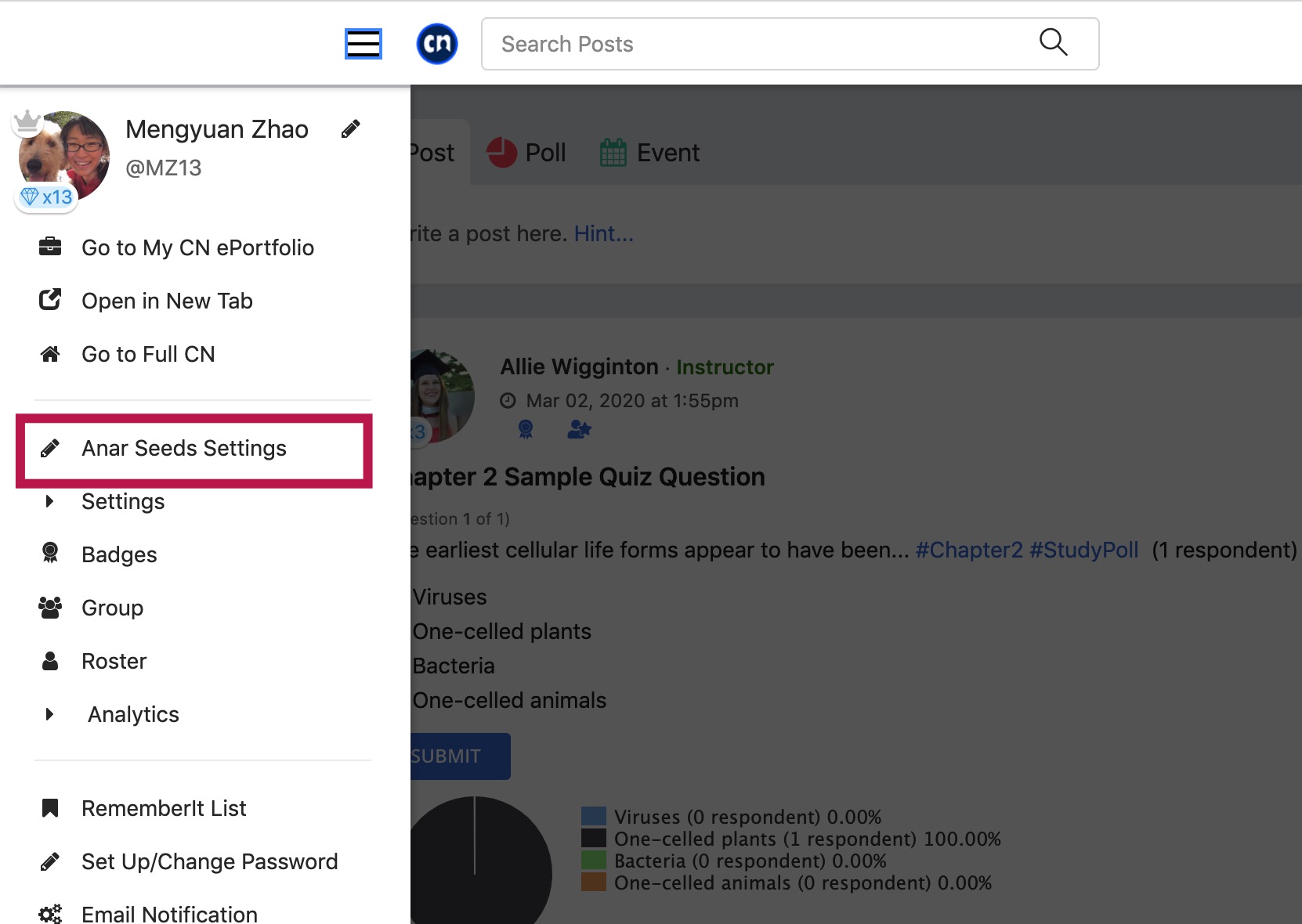Click the orange One-celled animals legend swatch
Viewport: 1302px width, 924px height.
(594, 882)
